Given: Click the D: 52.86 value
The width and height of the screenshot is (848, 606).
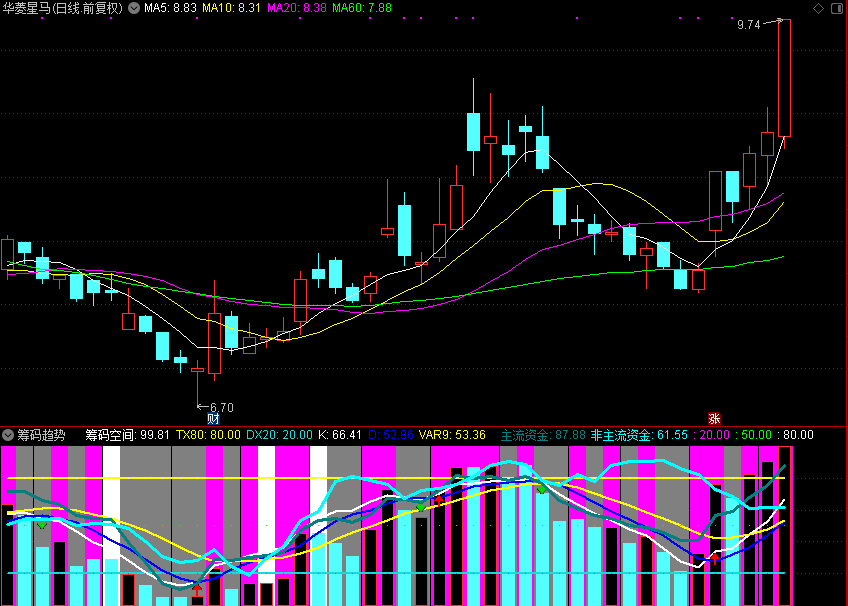Looking at the screenshot, I should click(390, 435).
